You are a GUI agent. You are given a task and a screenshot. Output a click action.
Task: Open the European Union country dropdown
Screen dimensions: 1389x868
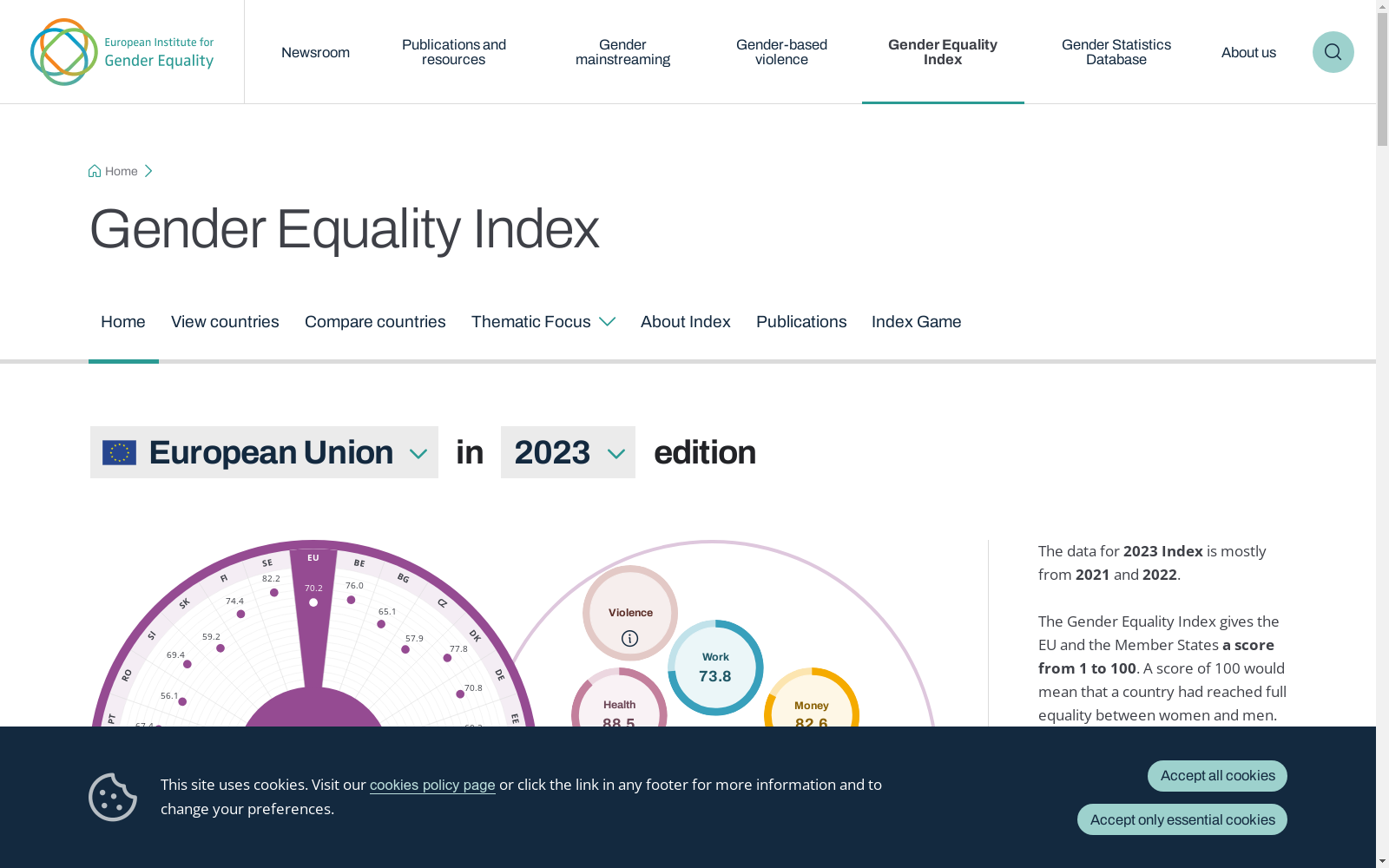pos(264,452)
